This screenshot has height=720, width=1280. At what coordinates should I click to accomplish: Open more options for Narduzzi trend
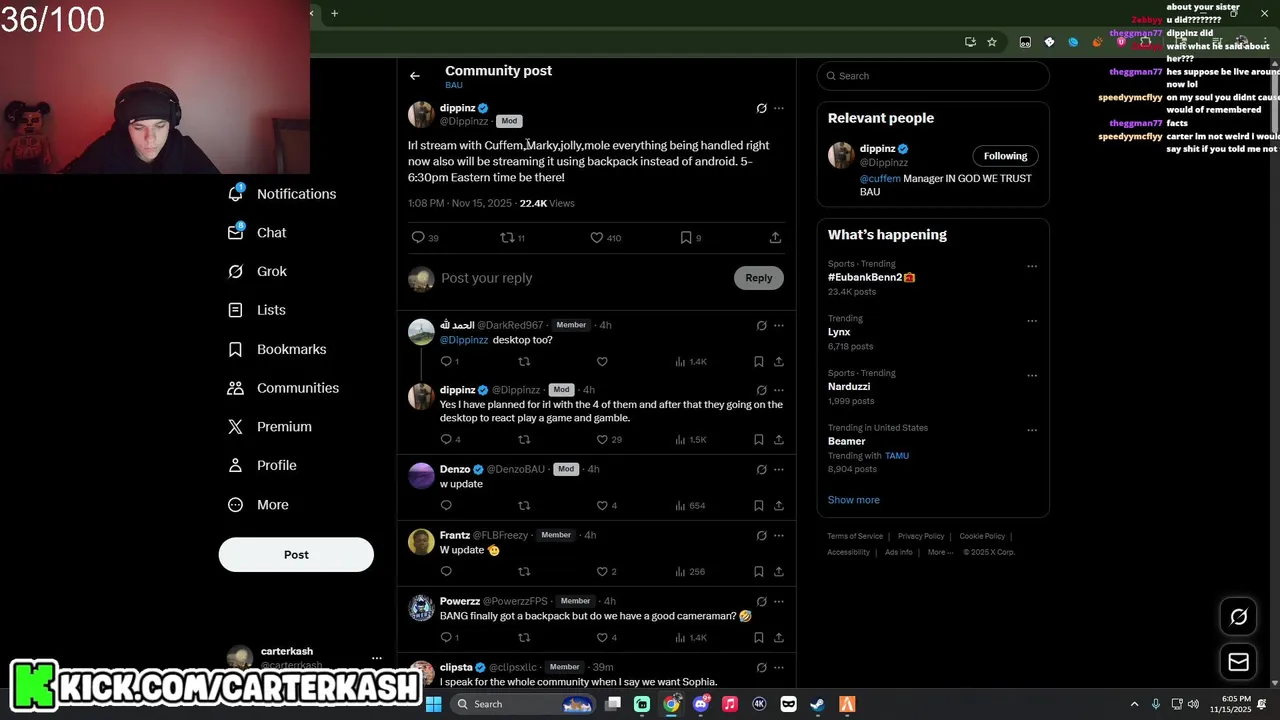[x=1032, y=376]
